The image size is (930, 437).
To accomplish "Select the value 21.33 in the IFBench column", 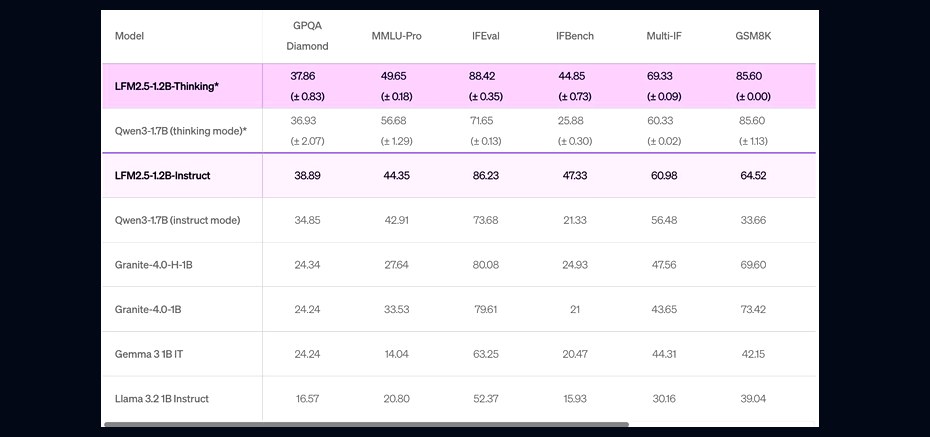I will pos(575,220).
